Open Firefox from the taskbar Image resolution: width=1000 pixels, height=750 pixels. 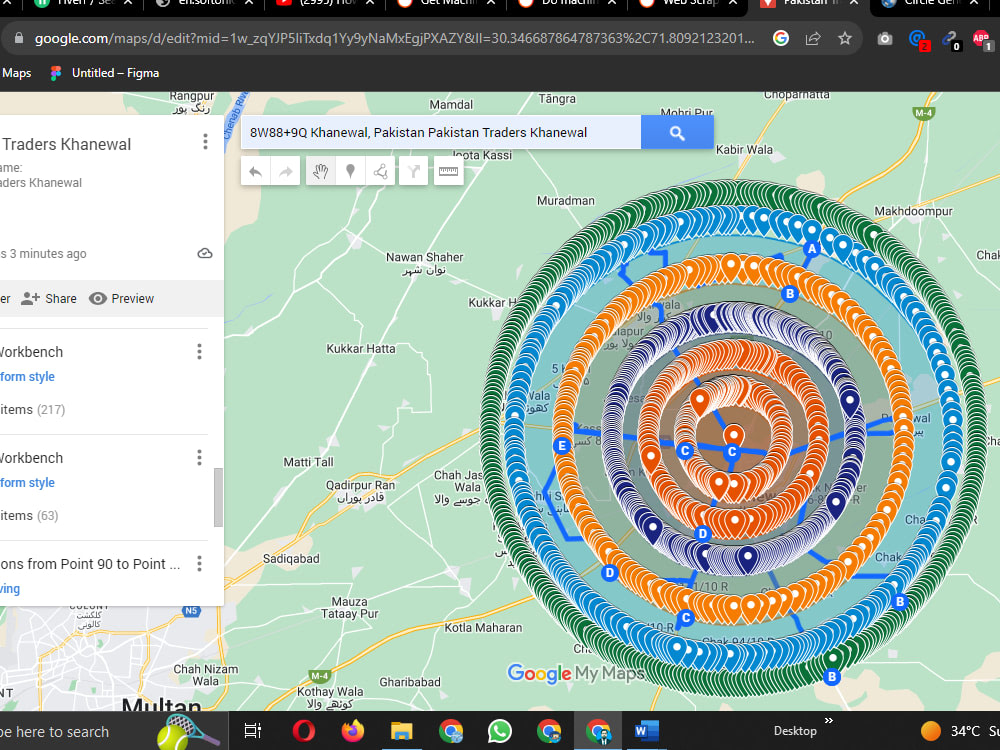coord(352,731)
